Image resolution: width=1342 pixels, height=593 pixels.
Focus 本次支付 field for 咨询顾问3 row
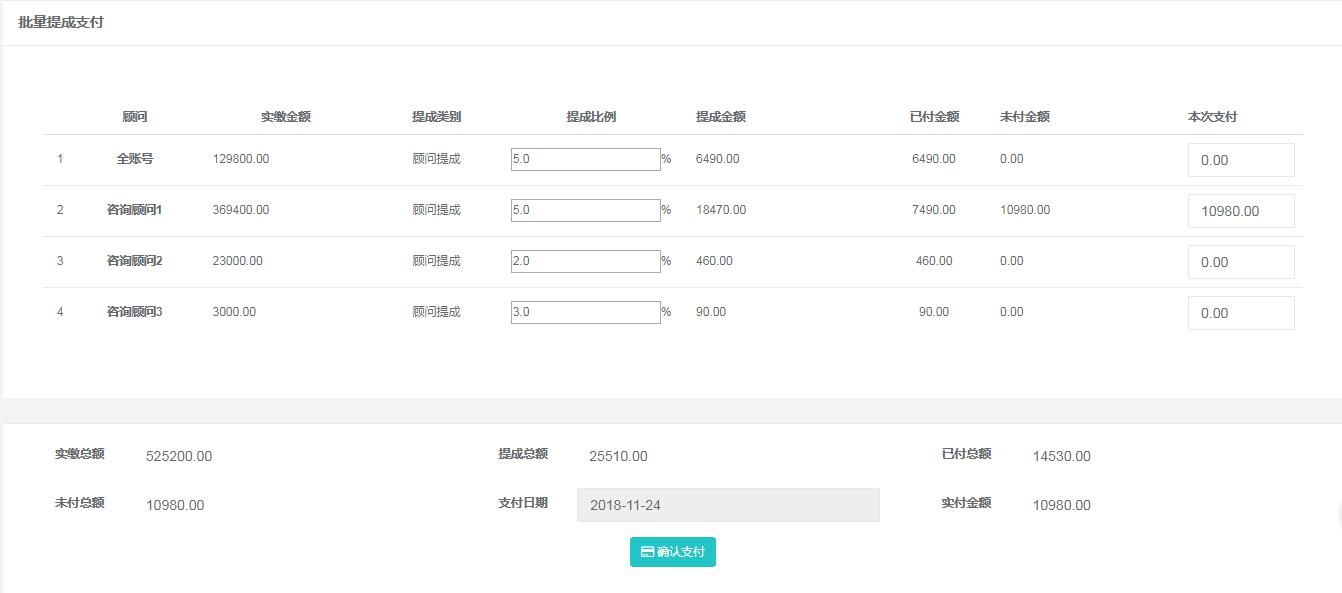pyautogui.click(x=1241, y=313)
